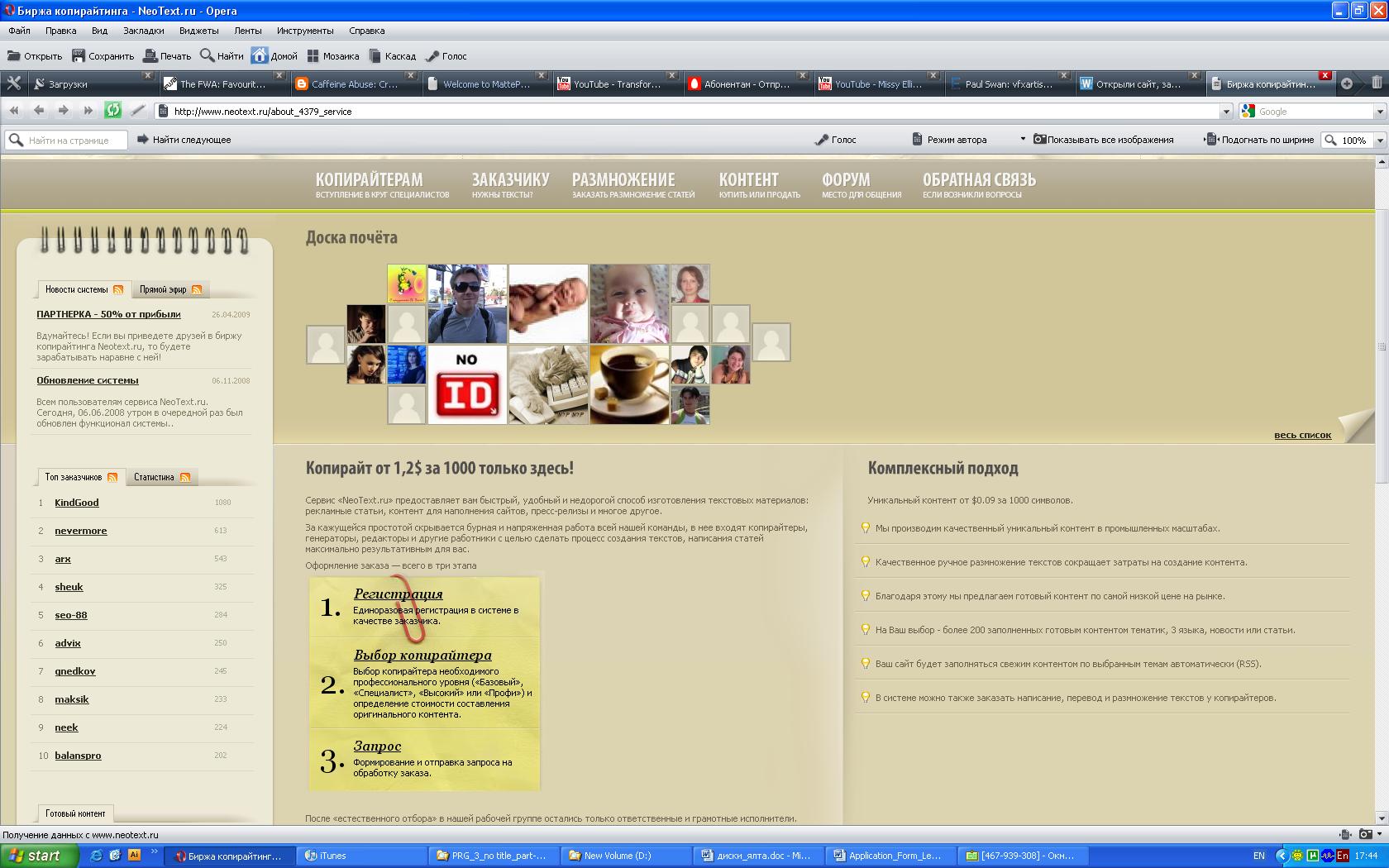
Task: Open the author mode dropdown arrow
Action: 1023,139
